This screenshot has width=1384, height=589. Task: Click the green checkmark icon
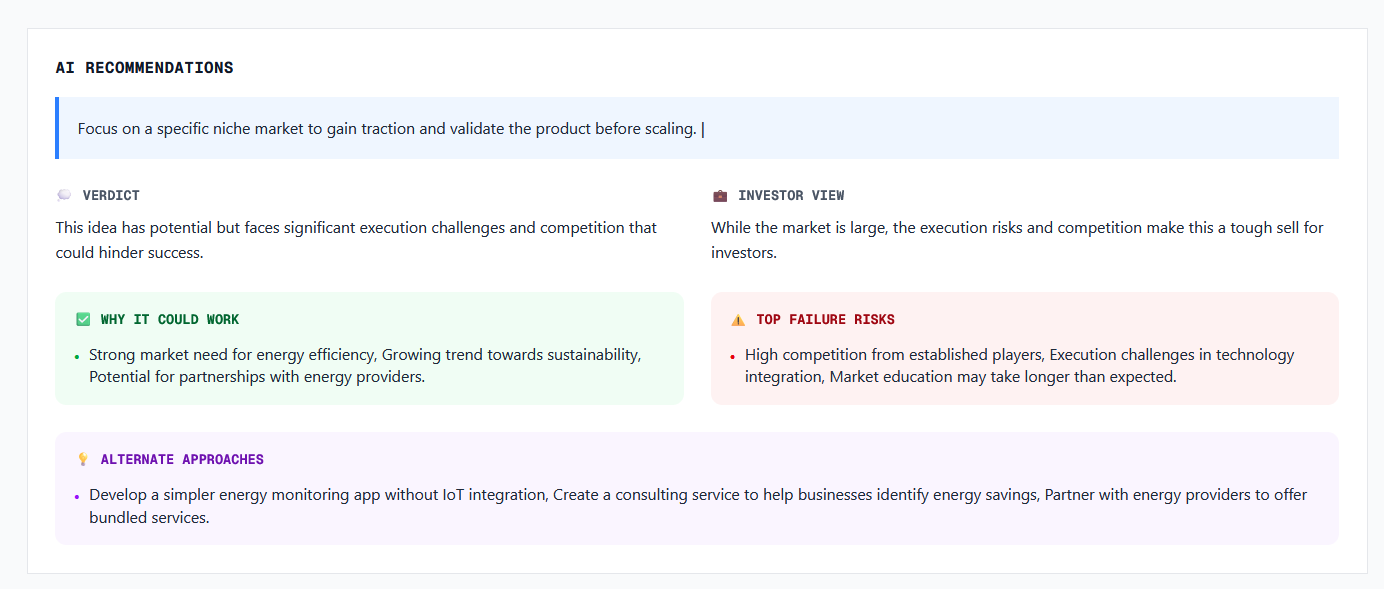(83, 320)
